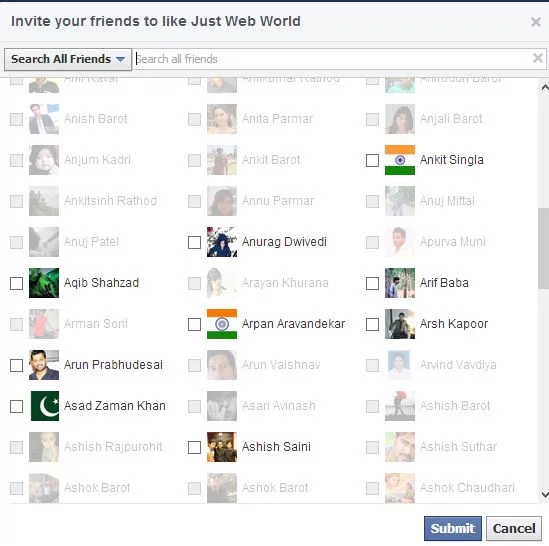Screen dimensions: 549x546
Task: Tick the checkbox for Ashish Saini
Action: (194, 447)
